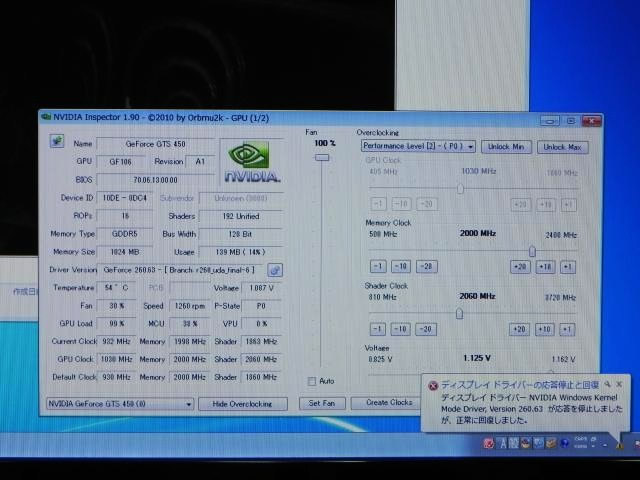Increase Shader Clock by 1 with +1 button
640x480 pixels.
[x=567, y=329]
